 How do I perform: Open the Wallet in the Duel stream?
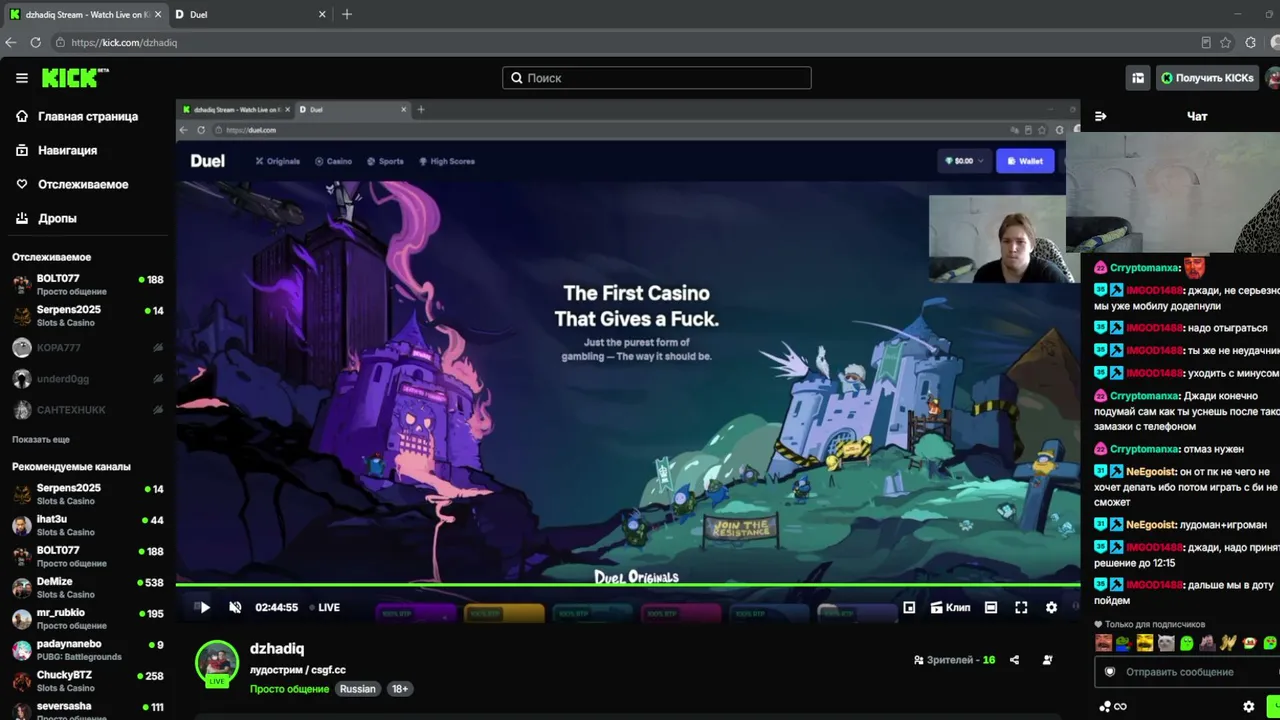1025,161
